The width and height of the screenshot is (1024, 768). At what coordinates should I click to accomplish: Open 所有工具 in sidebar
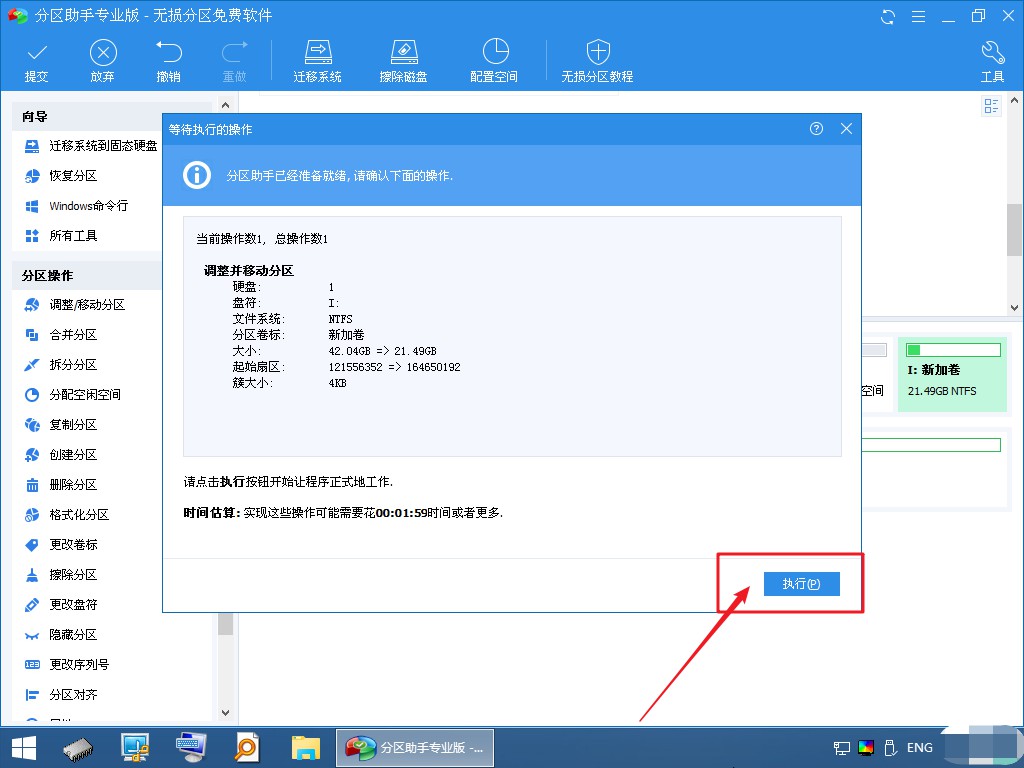[x=61, y=236]
